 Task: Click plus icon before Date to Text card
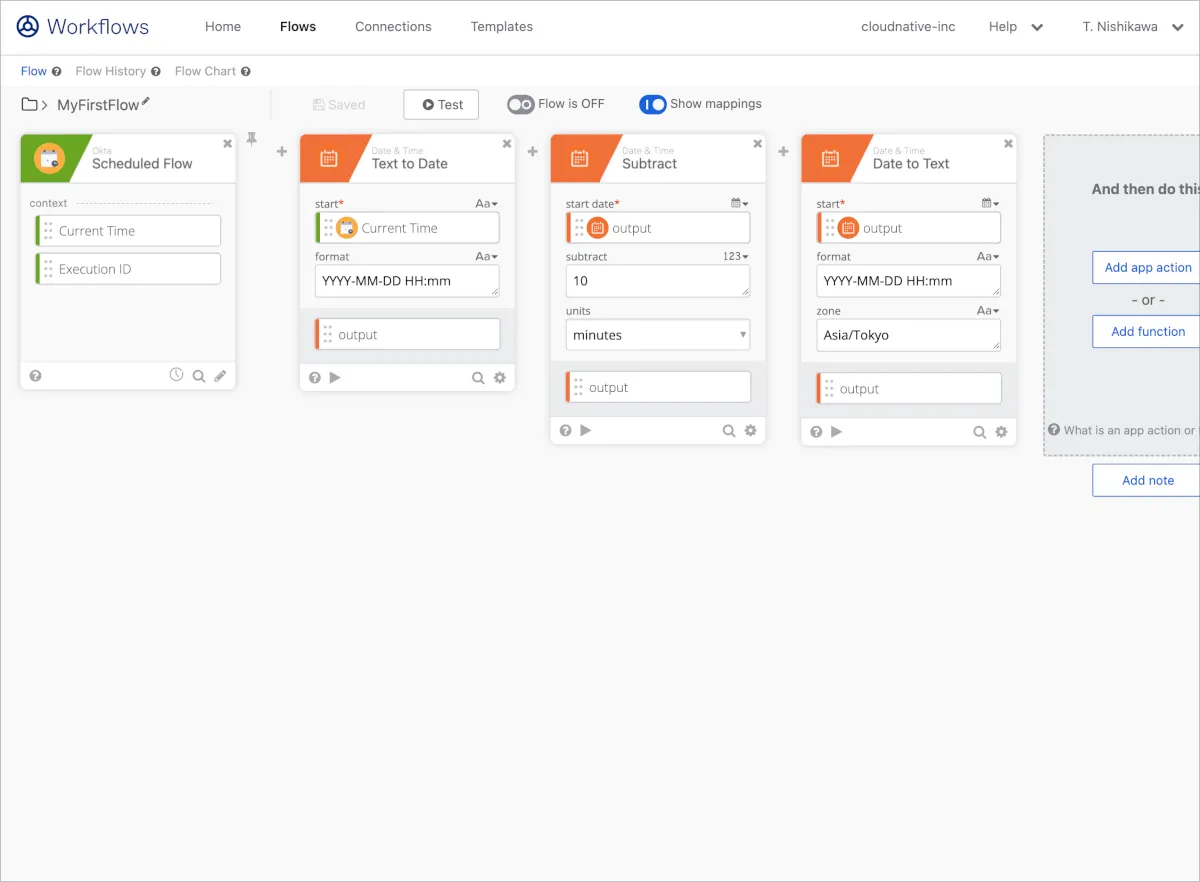pyautogui.click(x=783, y=152)
